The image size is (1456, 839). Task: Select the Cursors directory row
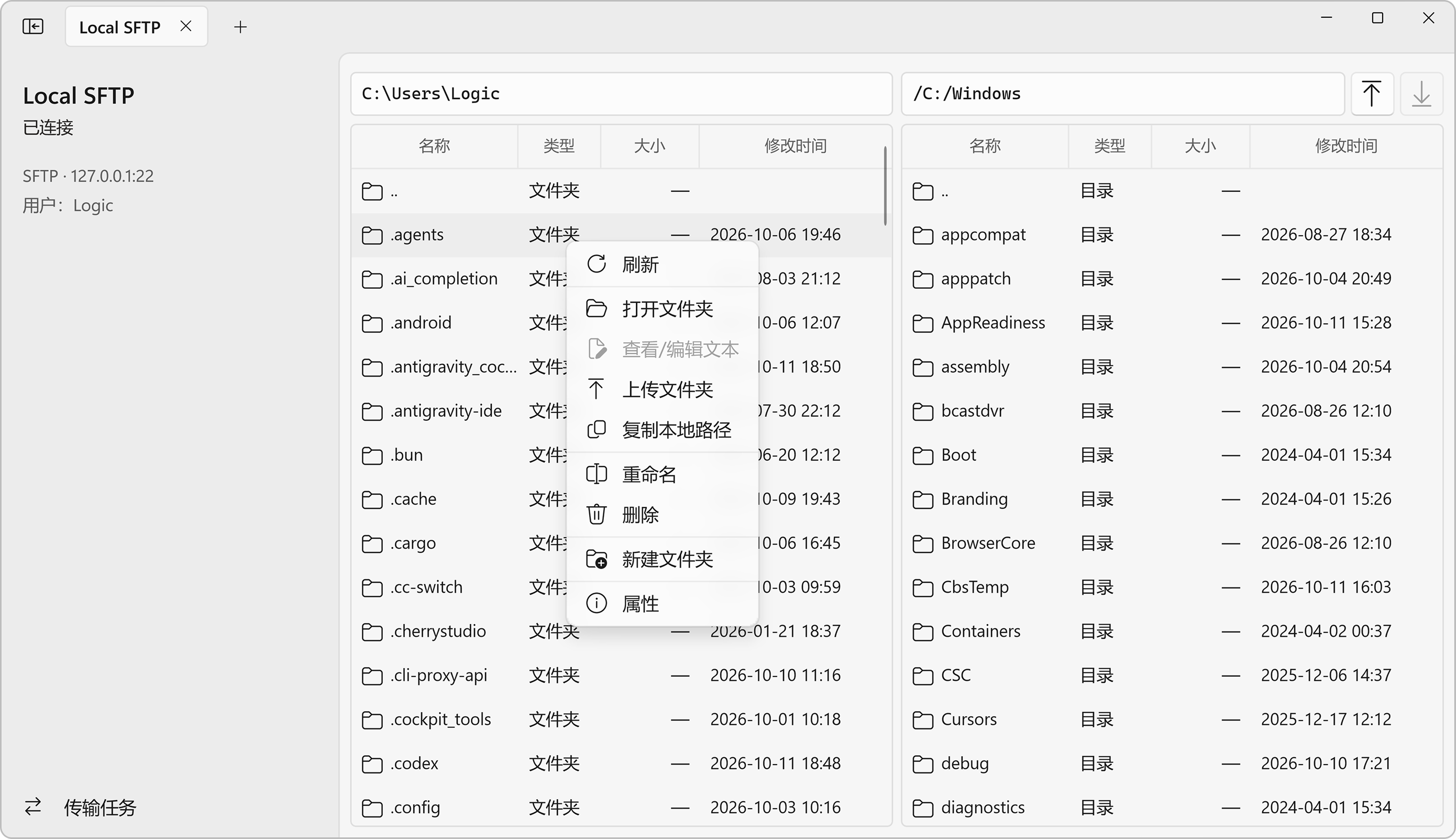tap(1172, 720)
